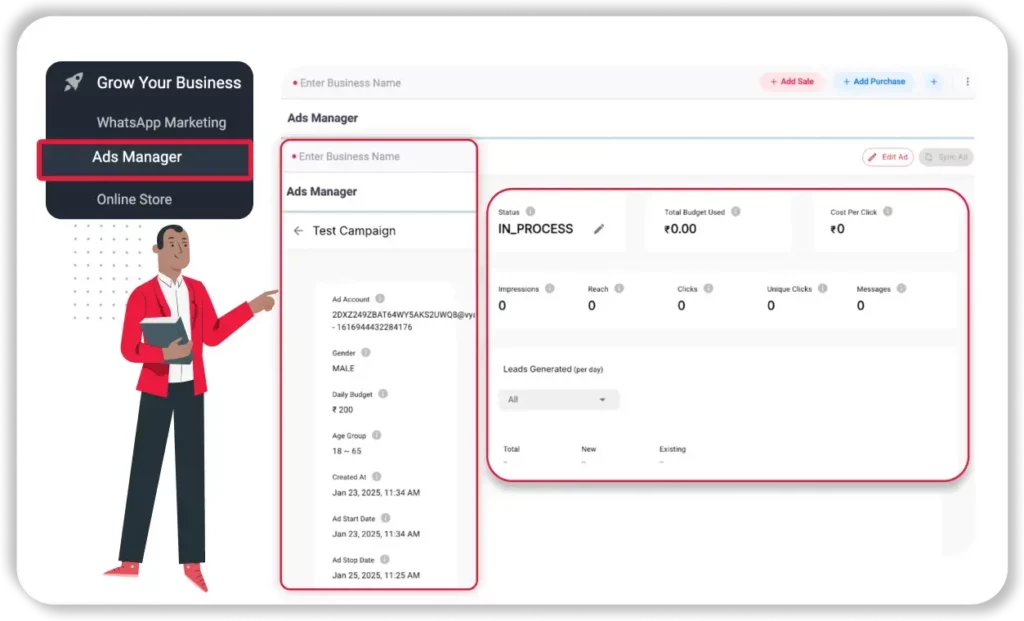Open Ads Manager from the sidebar menu
Screen dimensions: 1024x621
[x=137, y=157]
